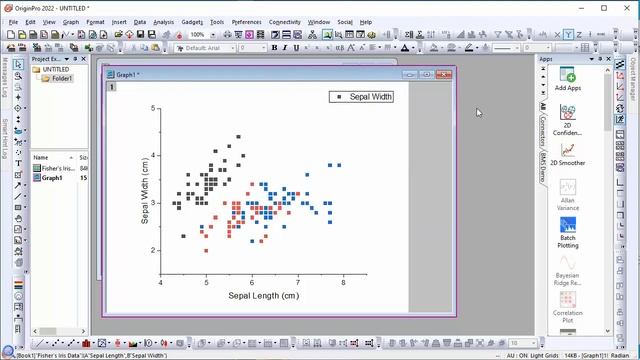
Task: Click the Save Project disk icon
Action: [140, 35]
